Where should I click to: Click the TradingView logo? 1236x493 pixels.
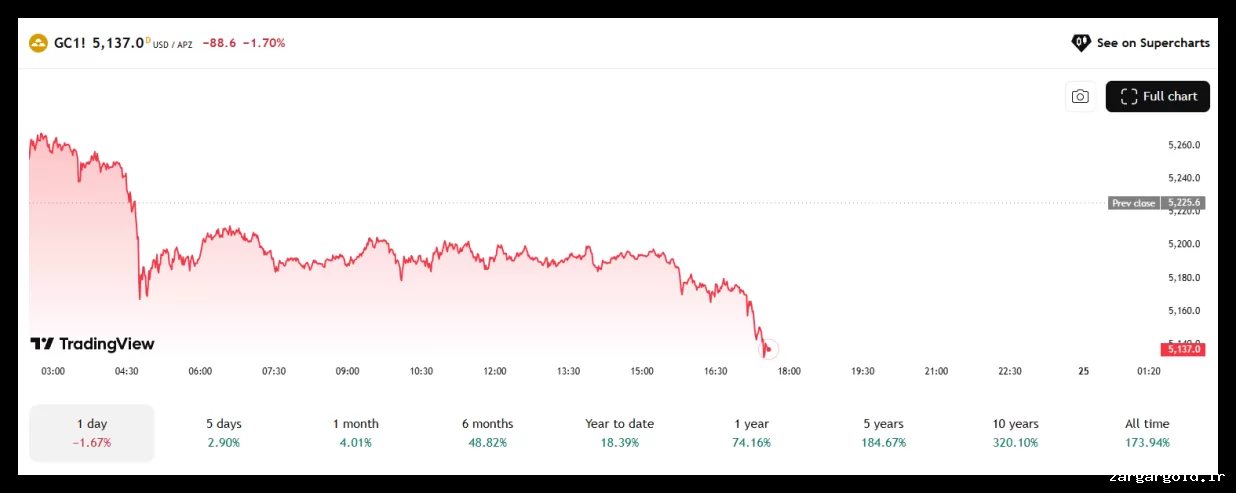click(92, 344)
